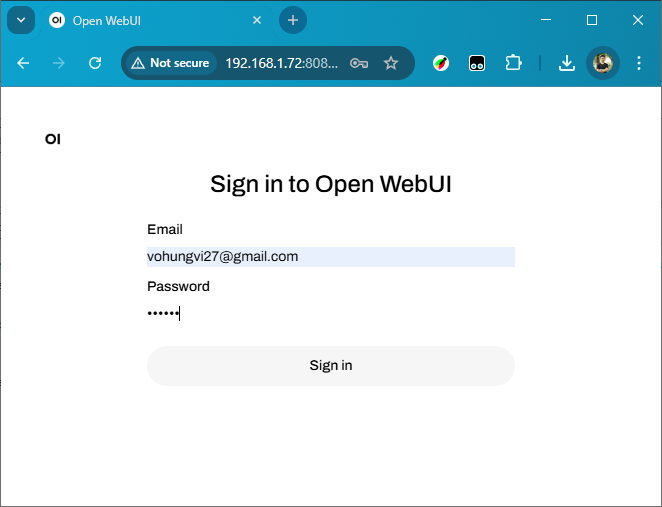662x507 pixels.
Task: Bookmark this page with the star icon
Action: pos(391,63)
